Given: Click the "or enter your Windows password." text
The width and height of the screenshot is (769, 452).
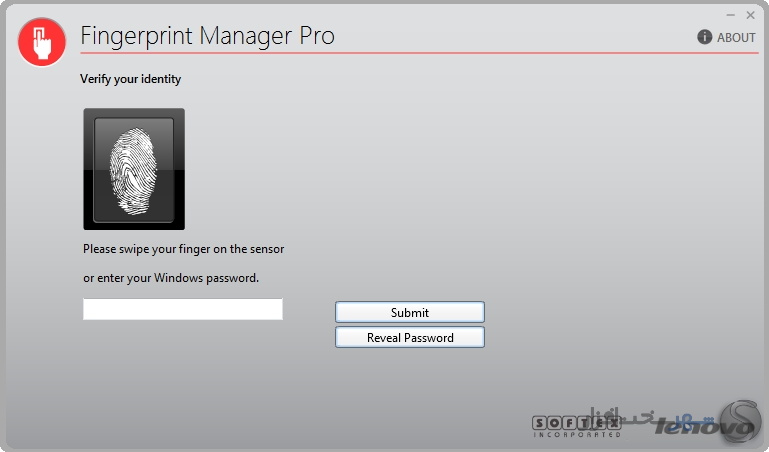Looking at the screenshot, I should point(171,278).
